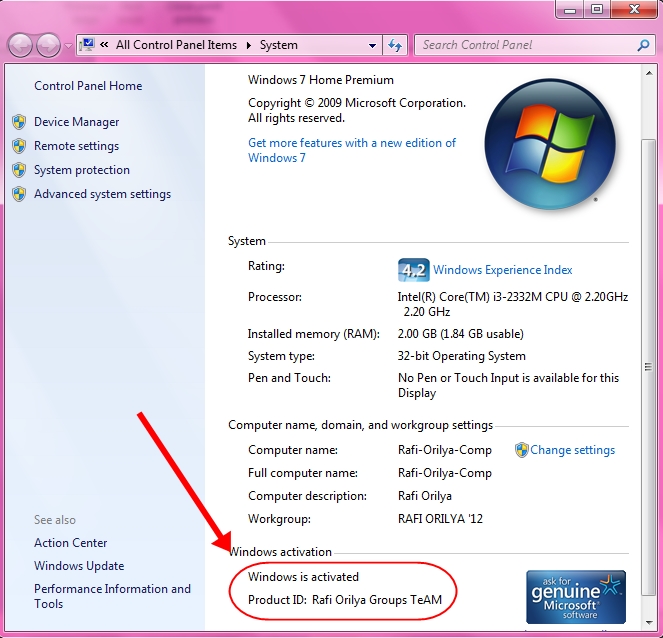Viewport: 663px width, 638px height.
Task: Click No Pen or Touch Input text
Action: tap(508, 385)
